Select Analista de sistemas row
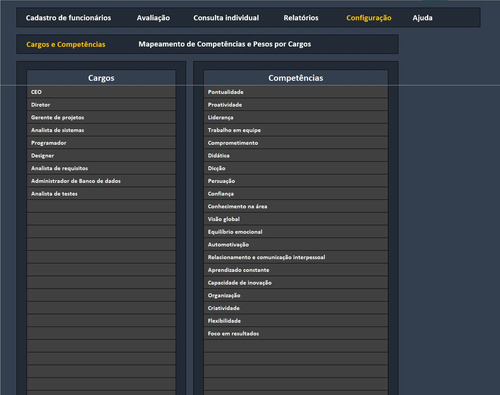This screenshot has width=500, height=395. pyautogui.click(x=101, y=130)
